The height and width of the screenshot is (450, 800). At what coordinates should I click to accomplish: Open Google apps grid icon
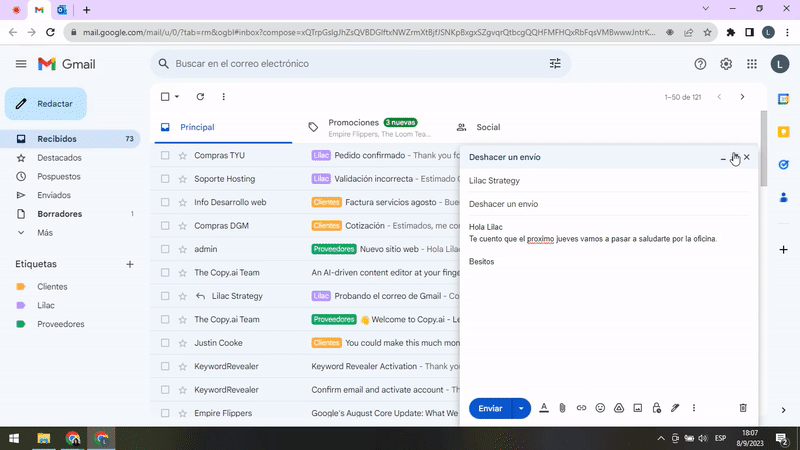(x=752, y=64)
